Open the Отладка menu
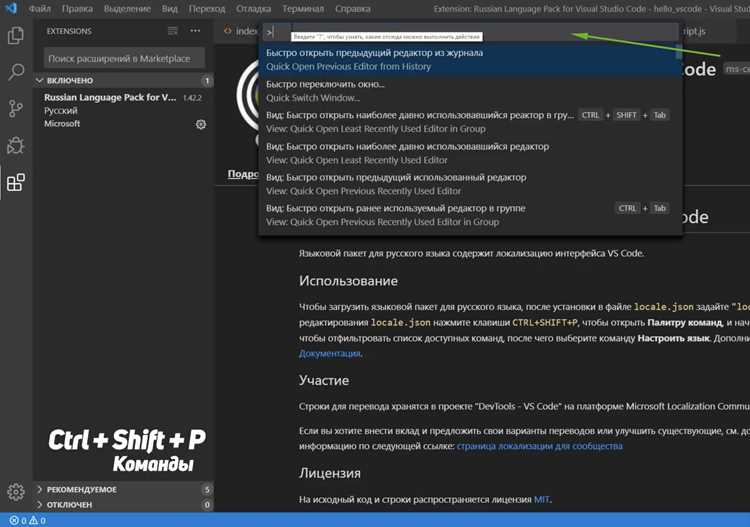The width and height of the screenshot is (750, 527). pos(254,9)
